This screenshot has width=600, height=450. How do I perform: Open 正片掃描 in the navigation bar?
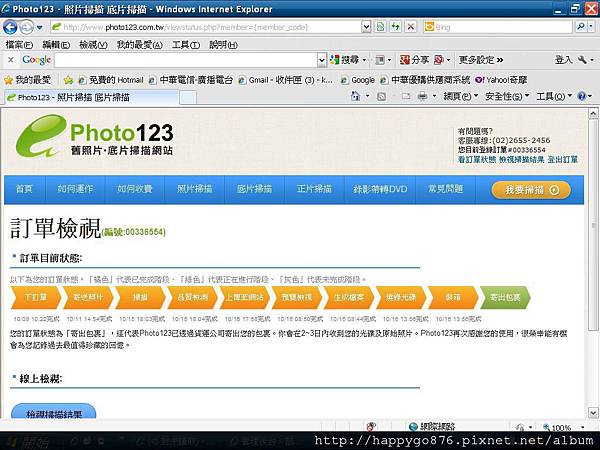[314, 189]
